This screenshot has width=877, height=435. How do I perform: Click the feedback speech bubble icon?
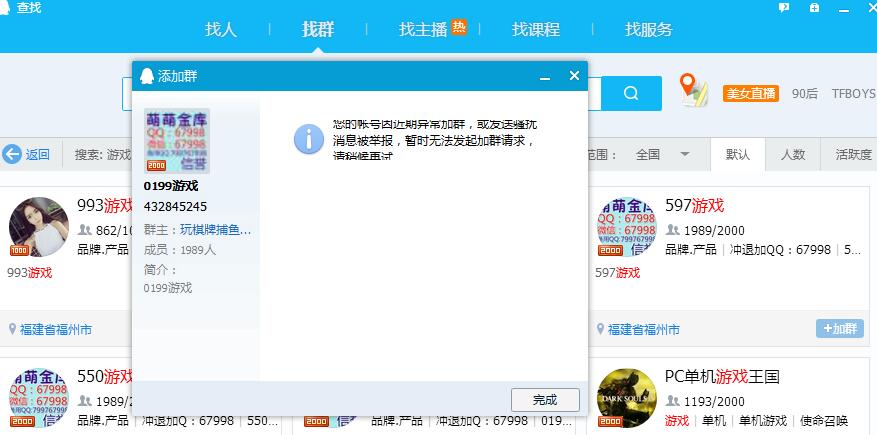pos(785,8)
